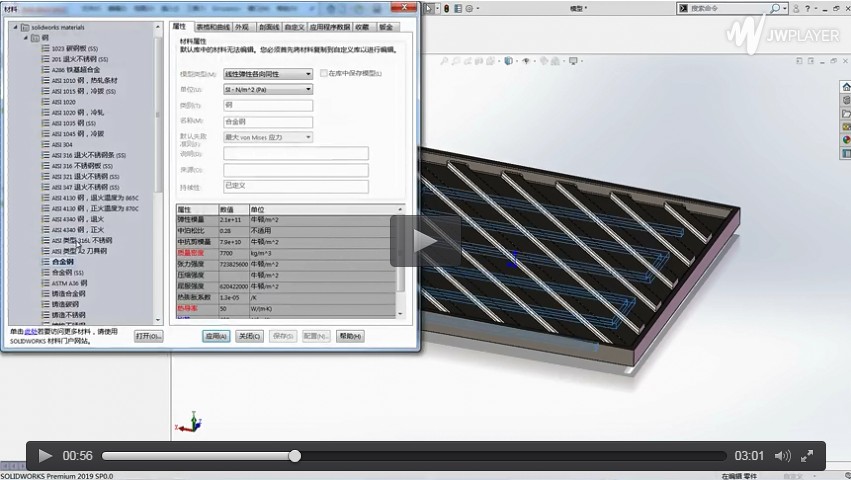Switch to the 外观 appearance tab
Viewport: 851px width, 480px height.
point(242,27)
